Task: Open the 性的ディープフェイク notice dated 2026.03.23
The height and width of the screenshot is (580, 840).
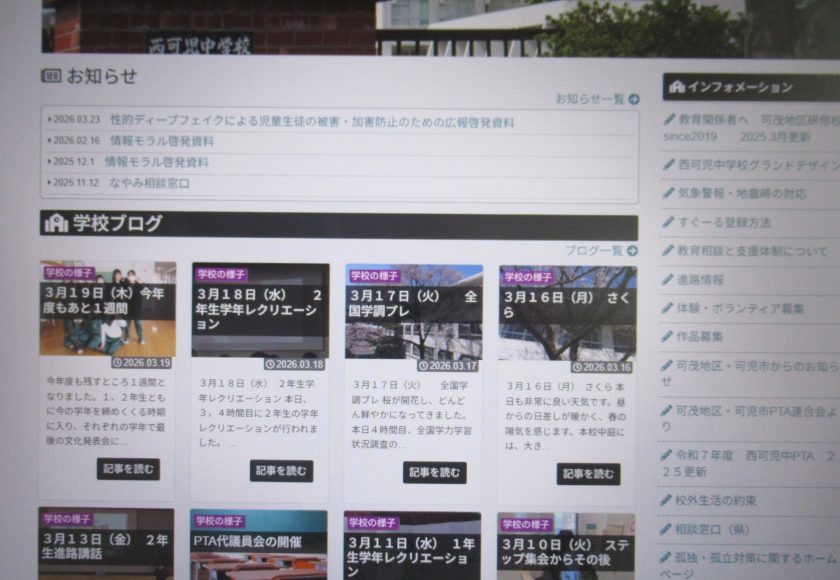Action: click(312, 123)
